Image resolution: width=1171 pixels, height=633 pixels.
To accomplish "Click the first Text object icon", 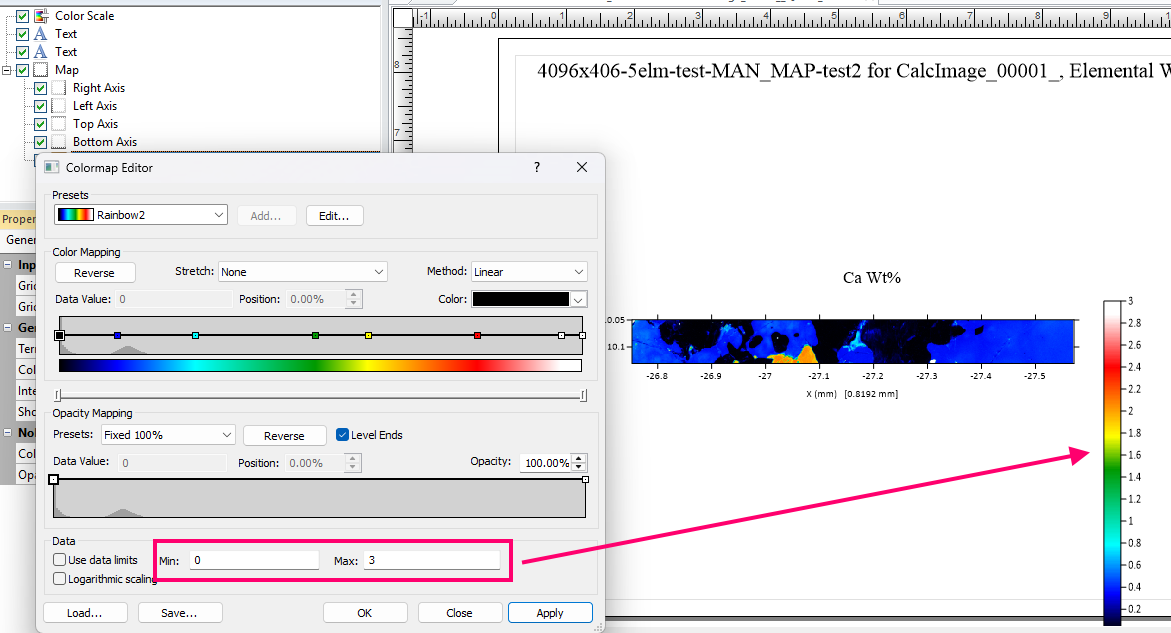I will (x=41, y=34).
